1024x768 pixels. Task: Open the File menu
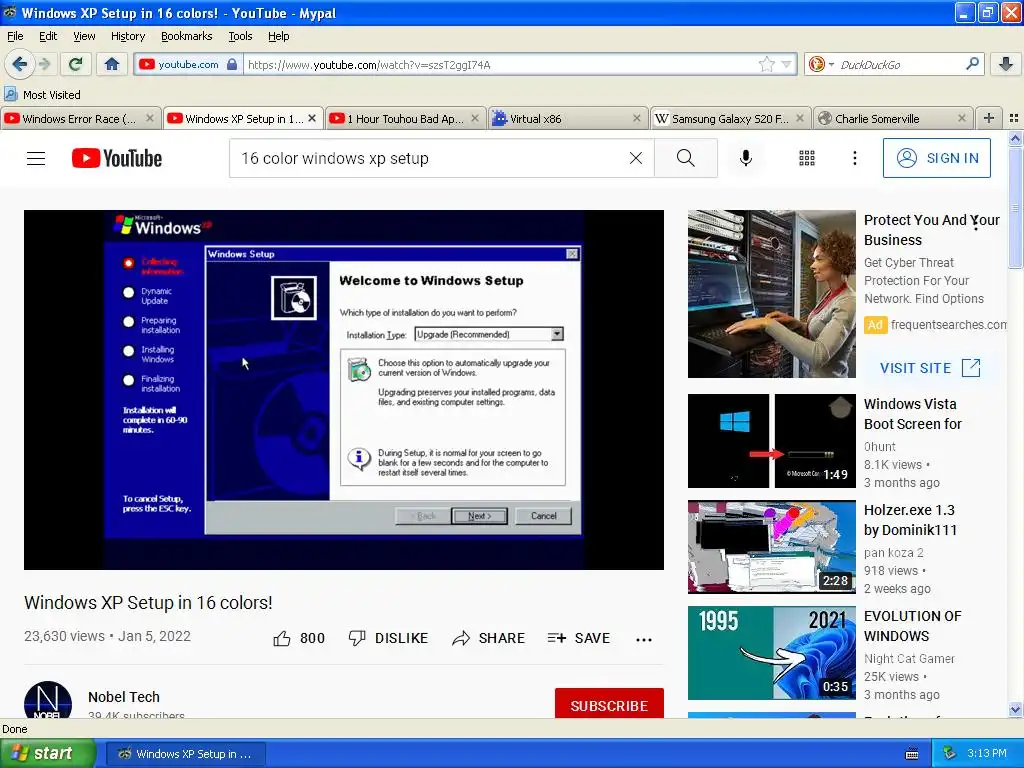click(x=15, y=36)
